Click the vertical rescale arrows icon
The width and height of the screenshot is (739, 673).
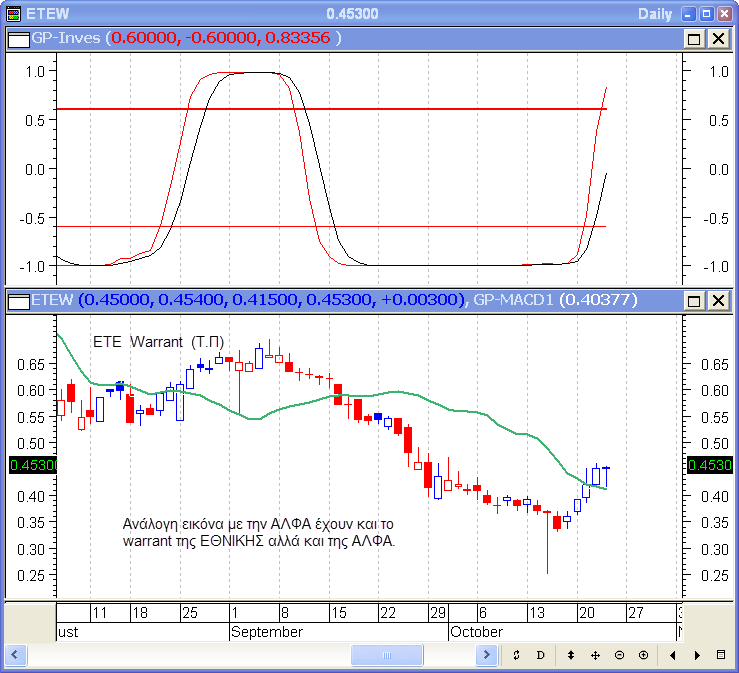(571, 655)
